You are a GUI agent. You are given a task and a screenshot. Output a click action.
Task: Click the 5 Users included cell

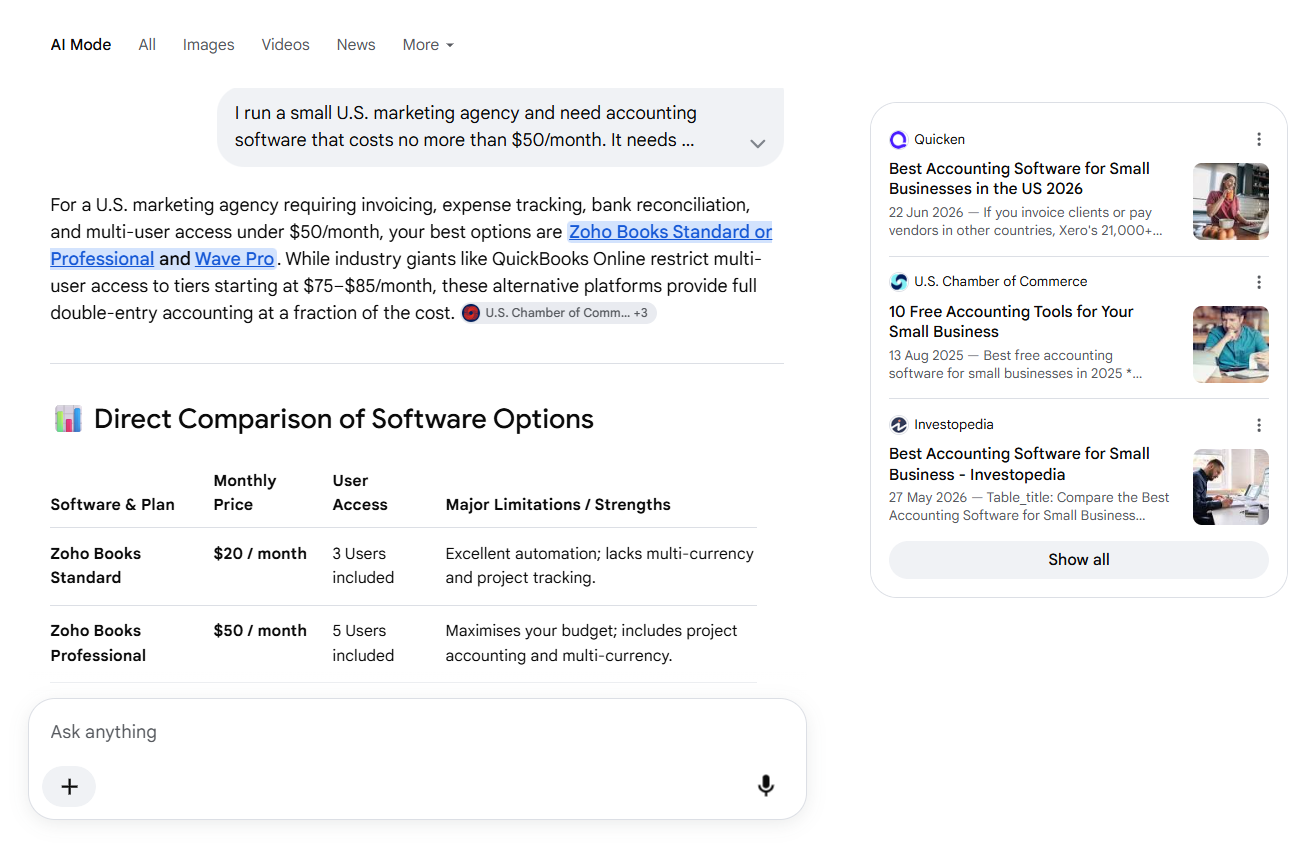click(363, 643)
